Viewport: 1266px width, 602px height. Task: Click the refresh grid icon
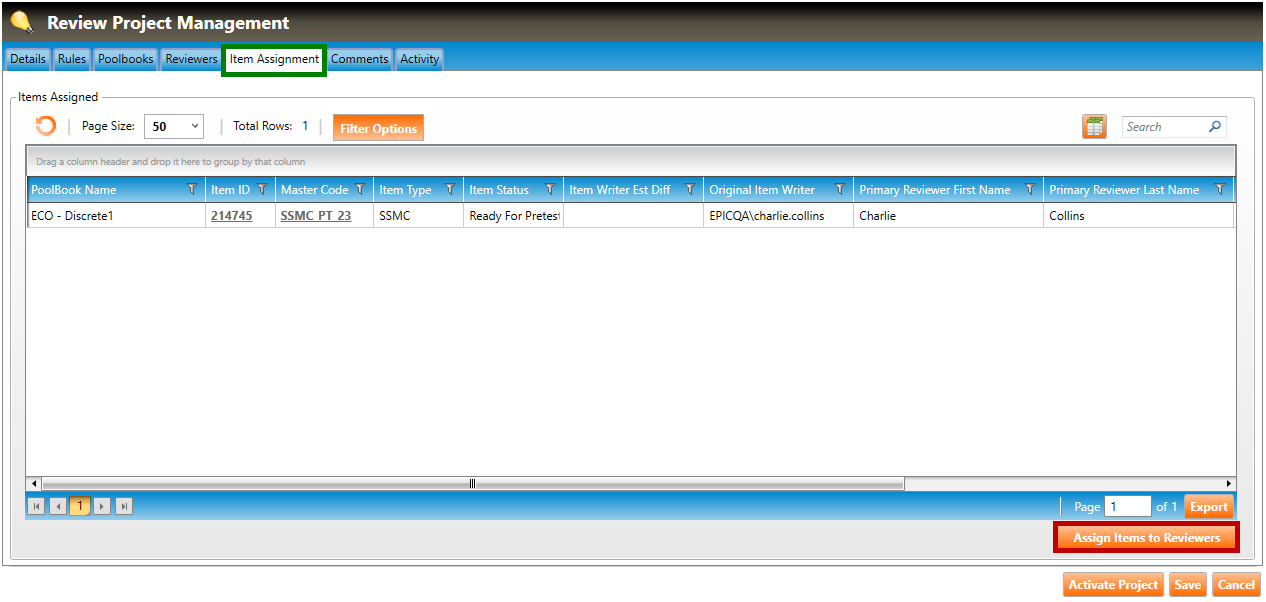[45, 126]
